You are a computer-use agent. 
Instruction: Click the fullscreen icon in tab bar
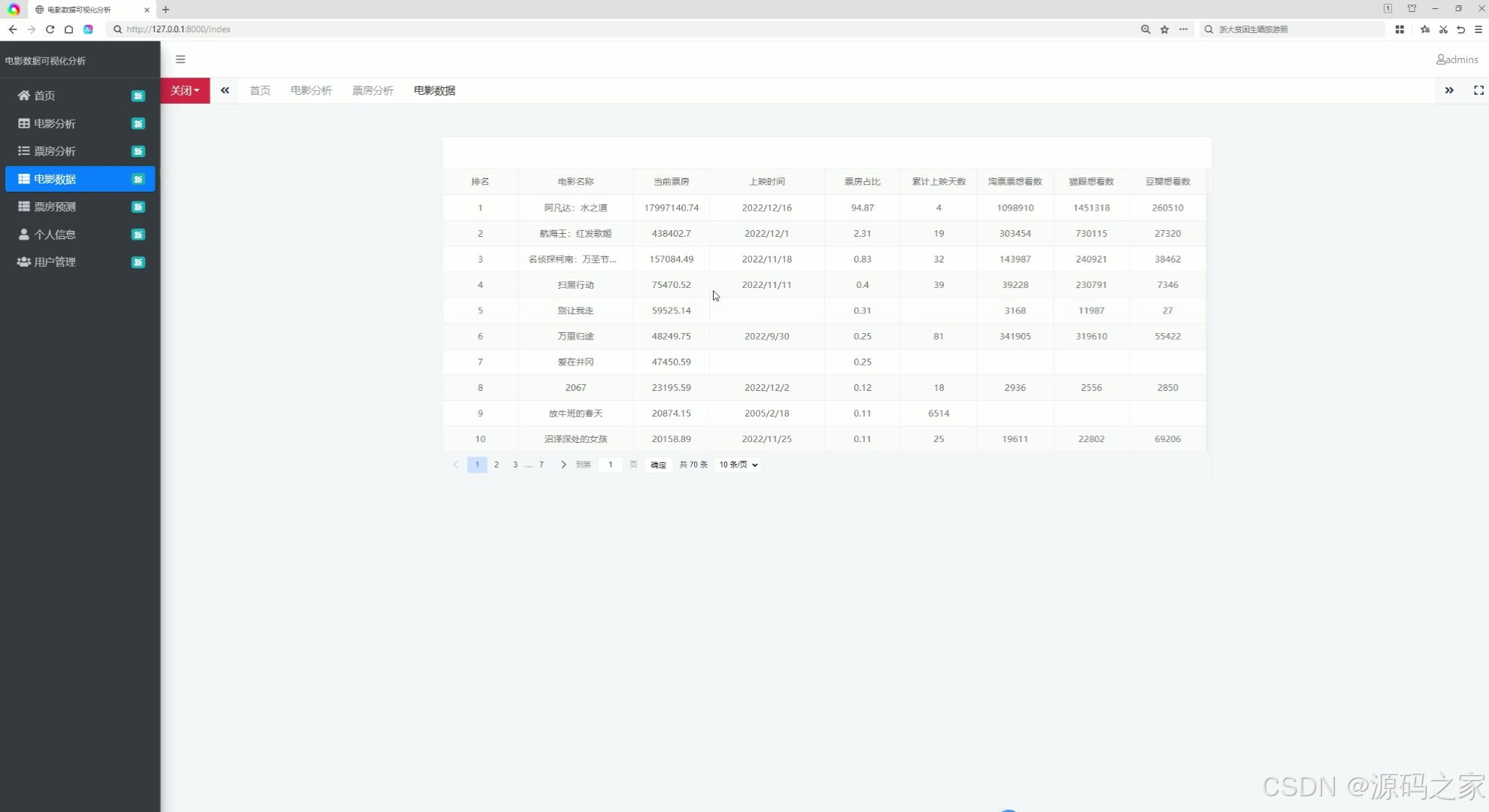point(1478,90)
